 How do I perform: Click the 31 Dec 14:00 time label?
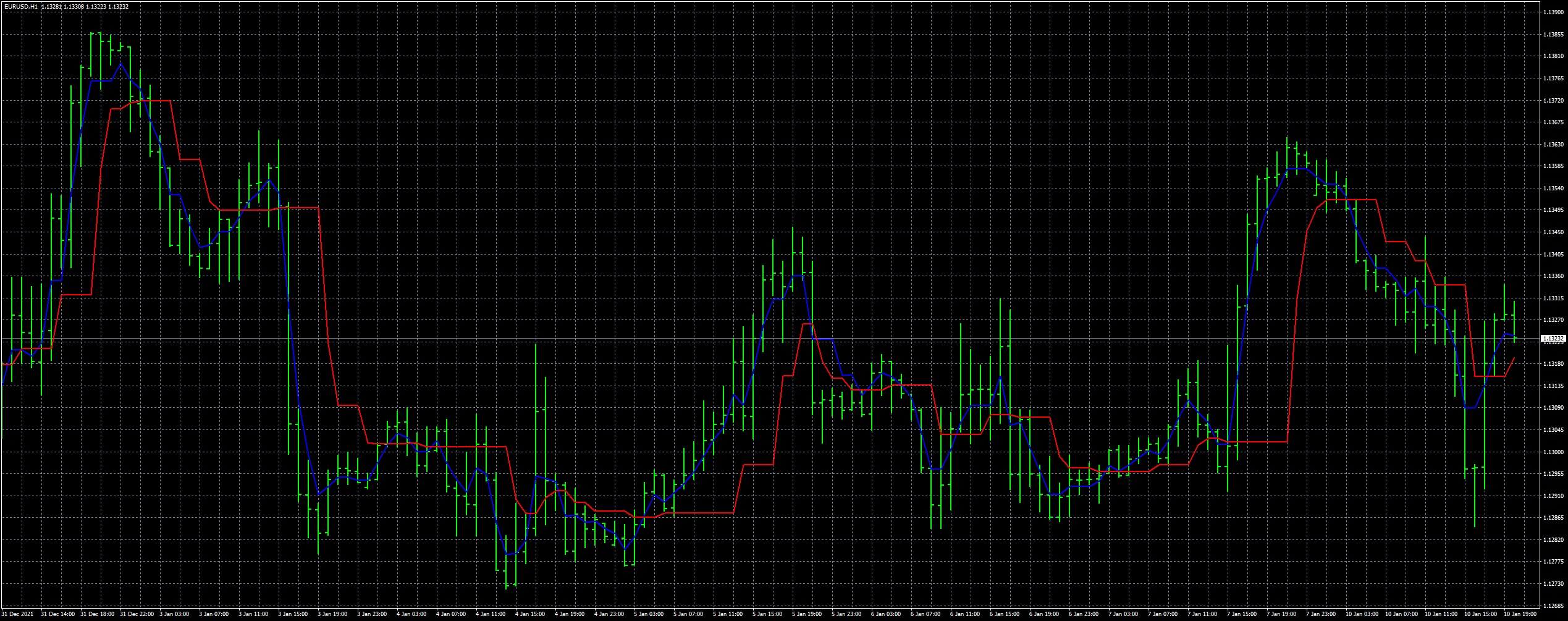(58, 614)
